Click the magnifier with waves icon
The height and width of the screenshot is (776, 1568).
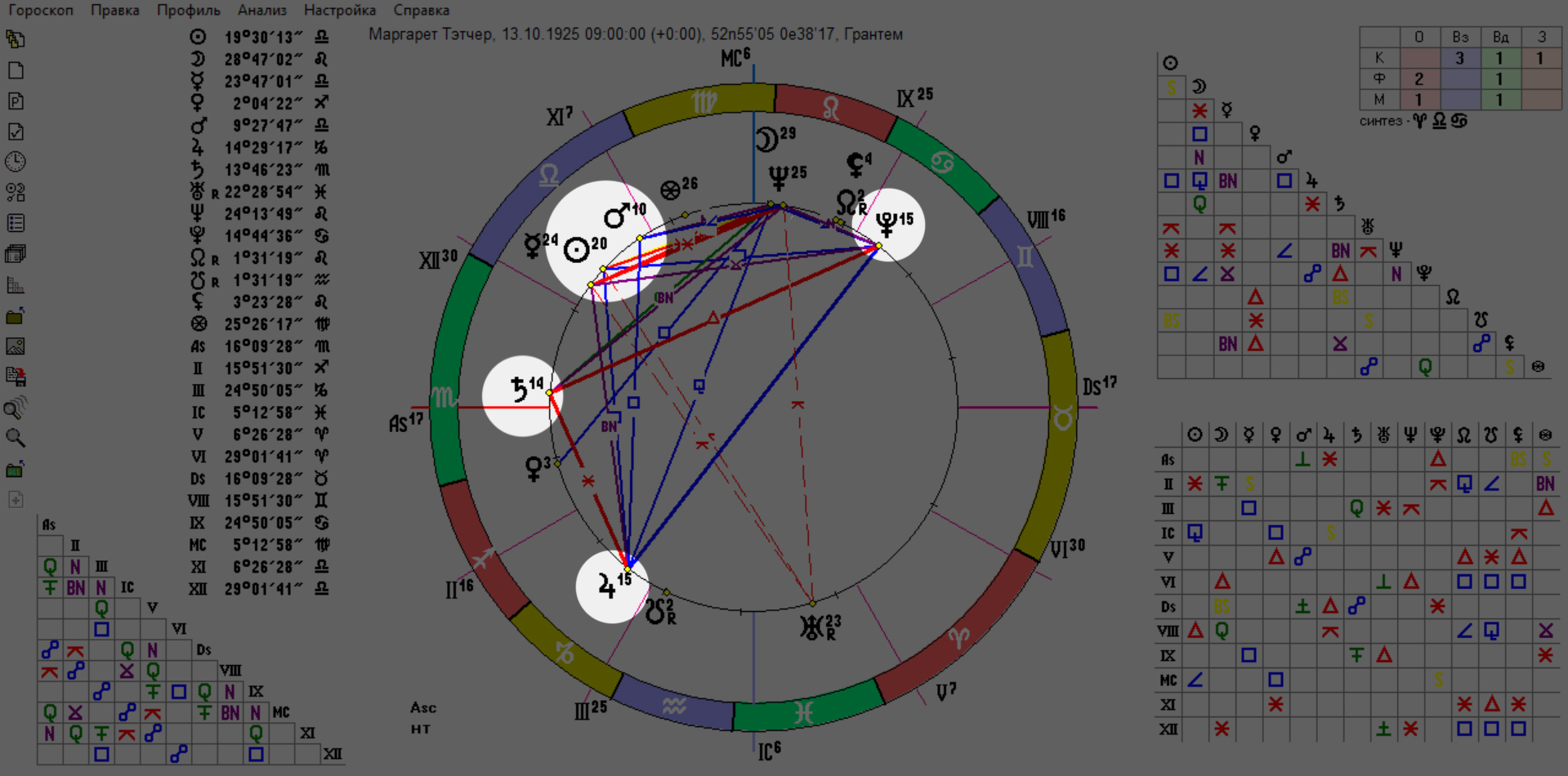pyautogui.click(x=16, y=407)
